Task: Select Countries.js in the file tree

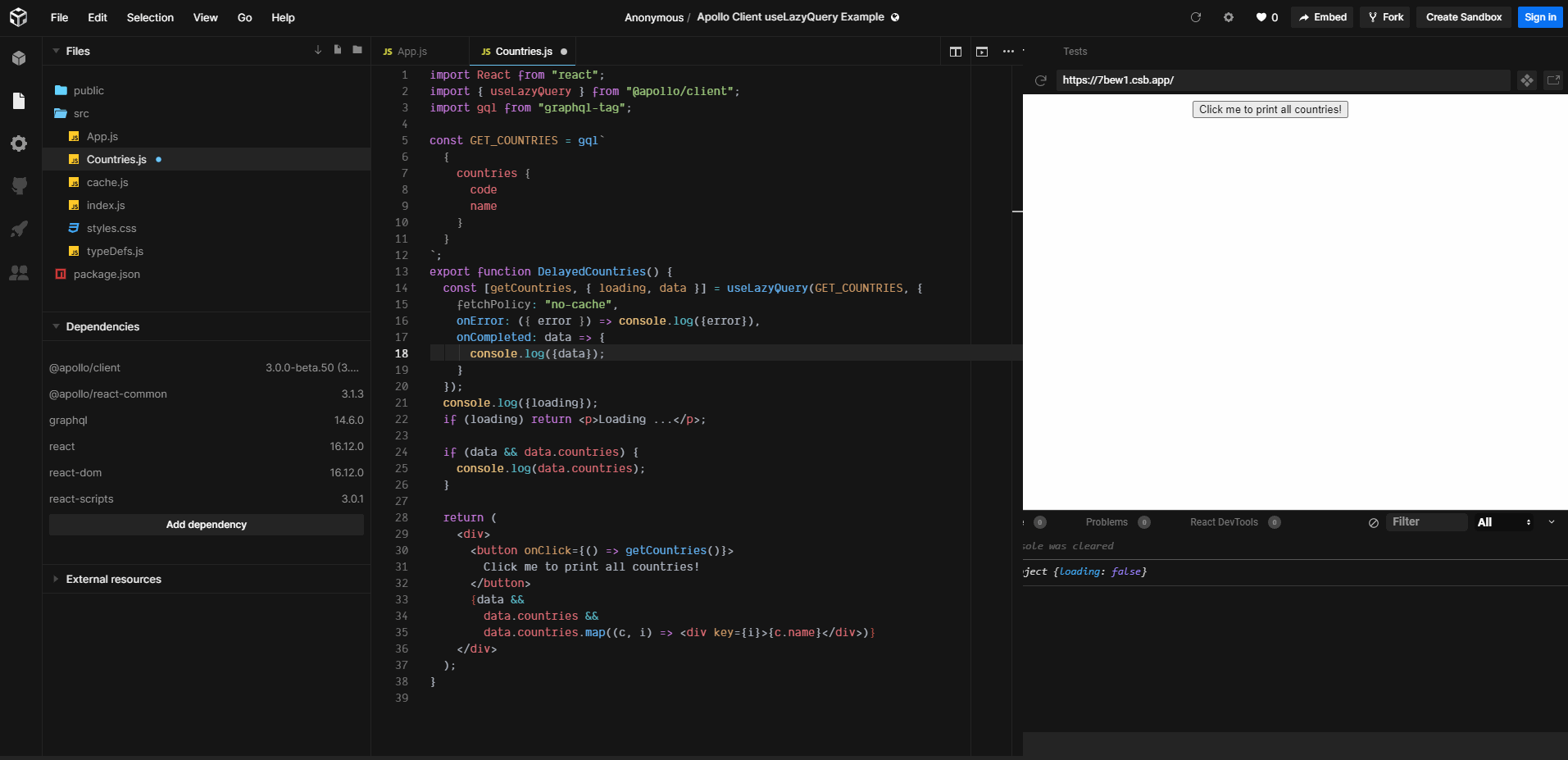Action: pyautogui.click(x=207, y=159)
